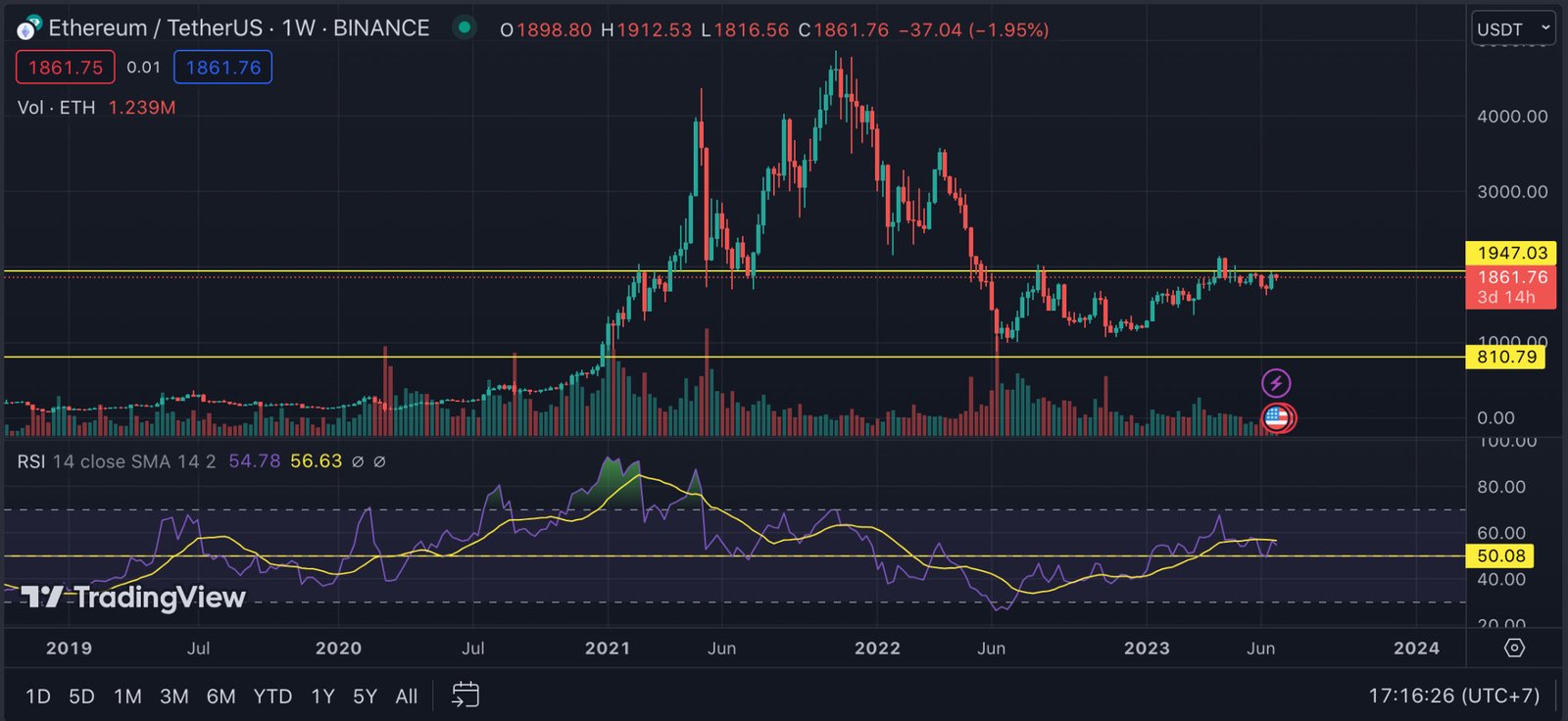The width and height of the screenshot is (1568, 721).
Task: Click the 17:16:26 (UTC+7) timezone button
Action: 1454,697
